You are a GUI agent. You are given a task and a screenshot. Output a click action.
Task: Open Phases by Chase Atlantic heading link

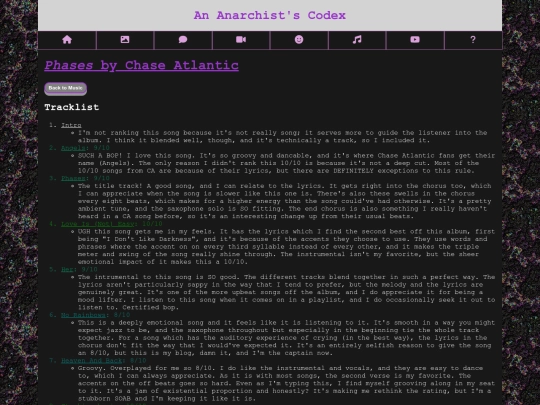coord(142,65)
